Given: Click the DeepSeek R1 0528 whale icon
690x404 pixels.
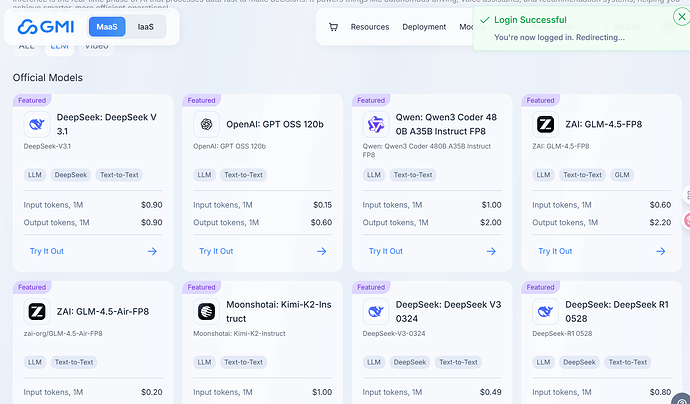Looking at the screenshot, I should tap(545, 312).
